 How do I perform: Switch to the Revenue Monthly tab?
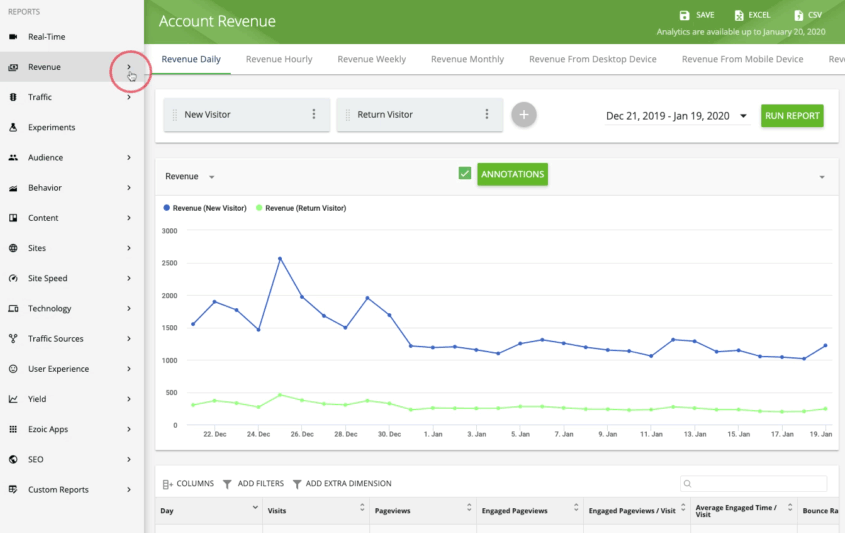[467, 59]
